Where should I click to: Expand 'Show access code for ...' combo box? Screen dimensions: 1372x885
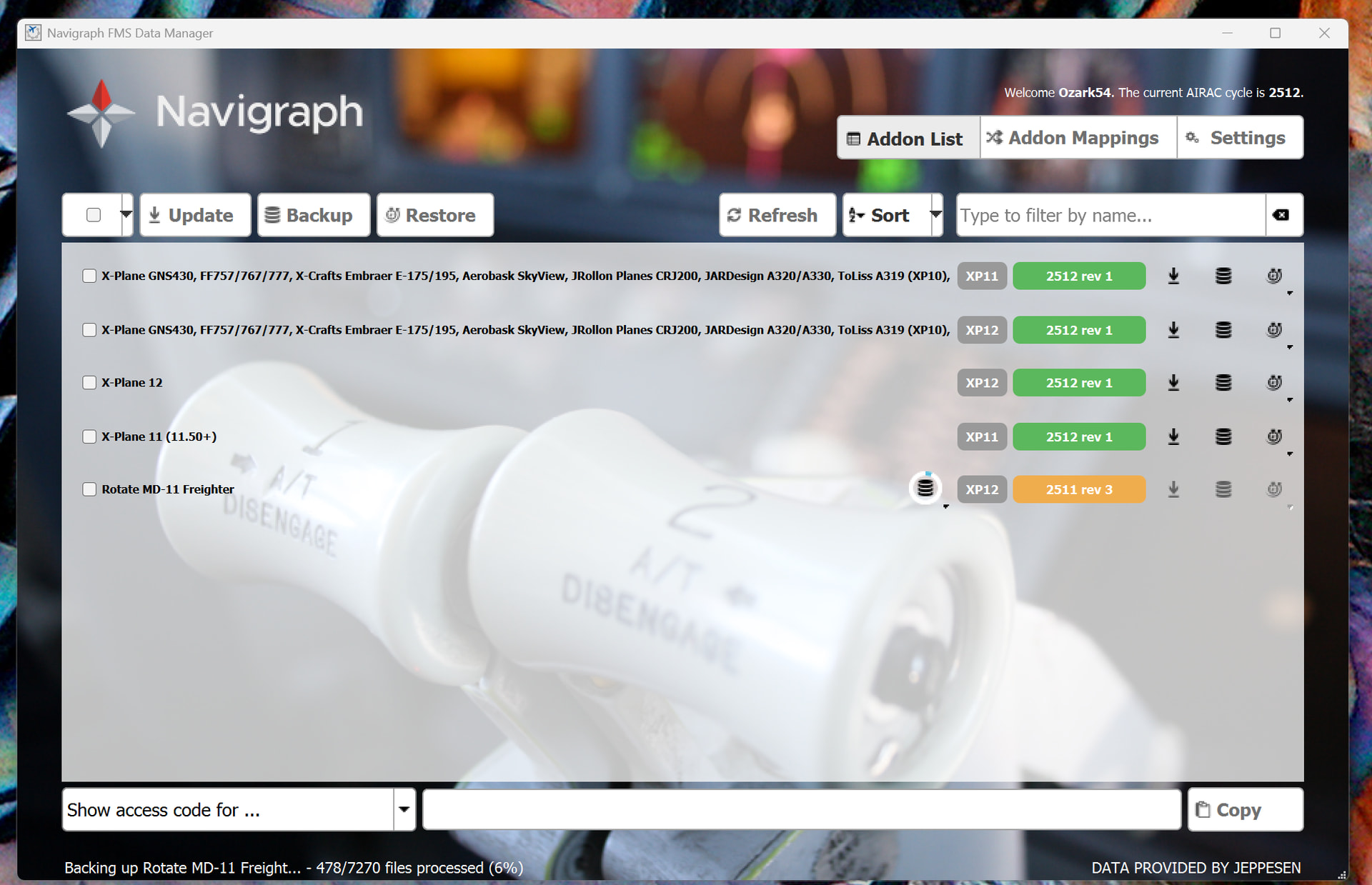[x=404, y=809]
